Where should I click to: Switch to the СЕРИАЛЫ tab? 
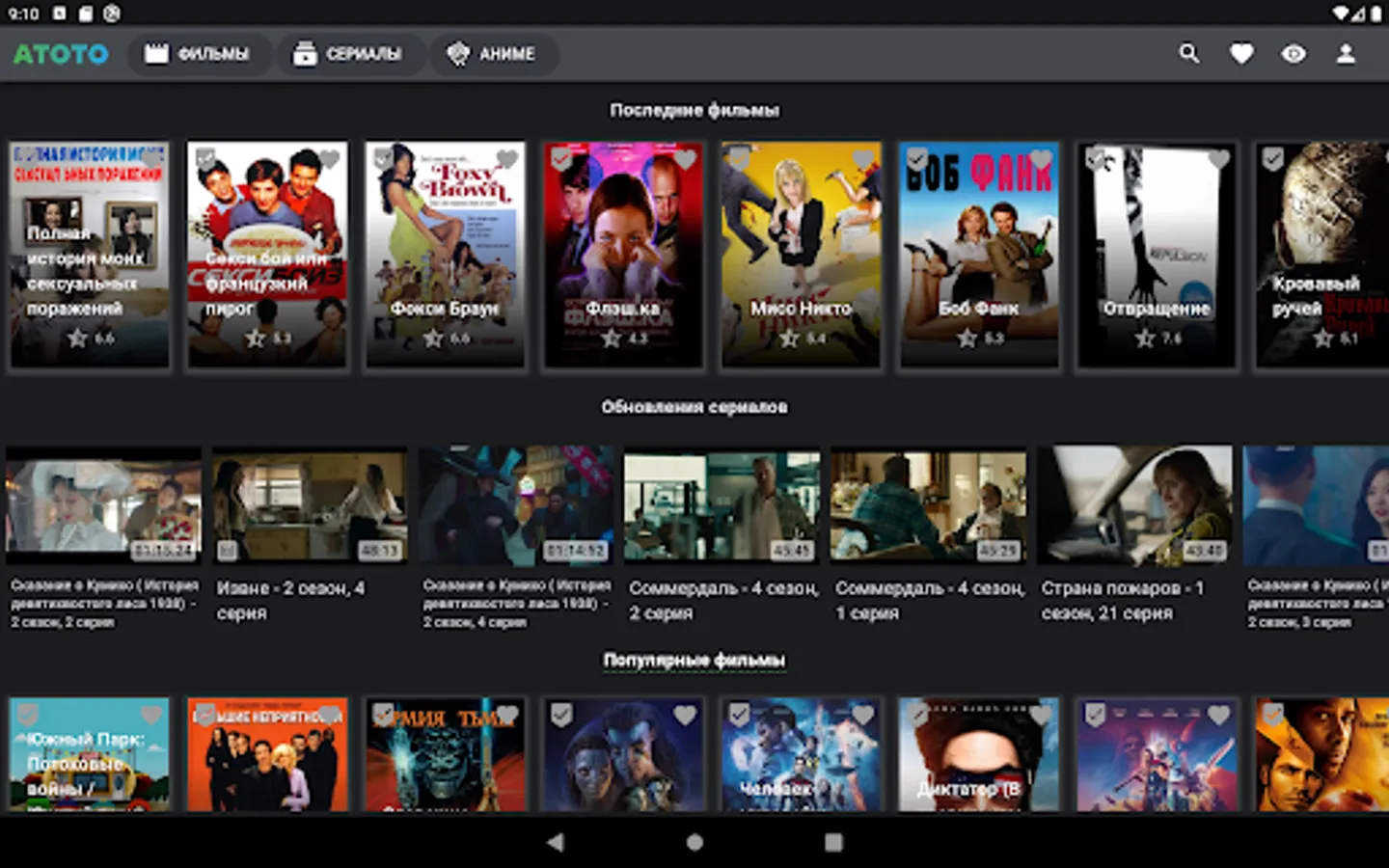pos(348,54)
